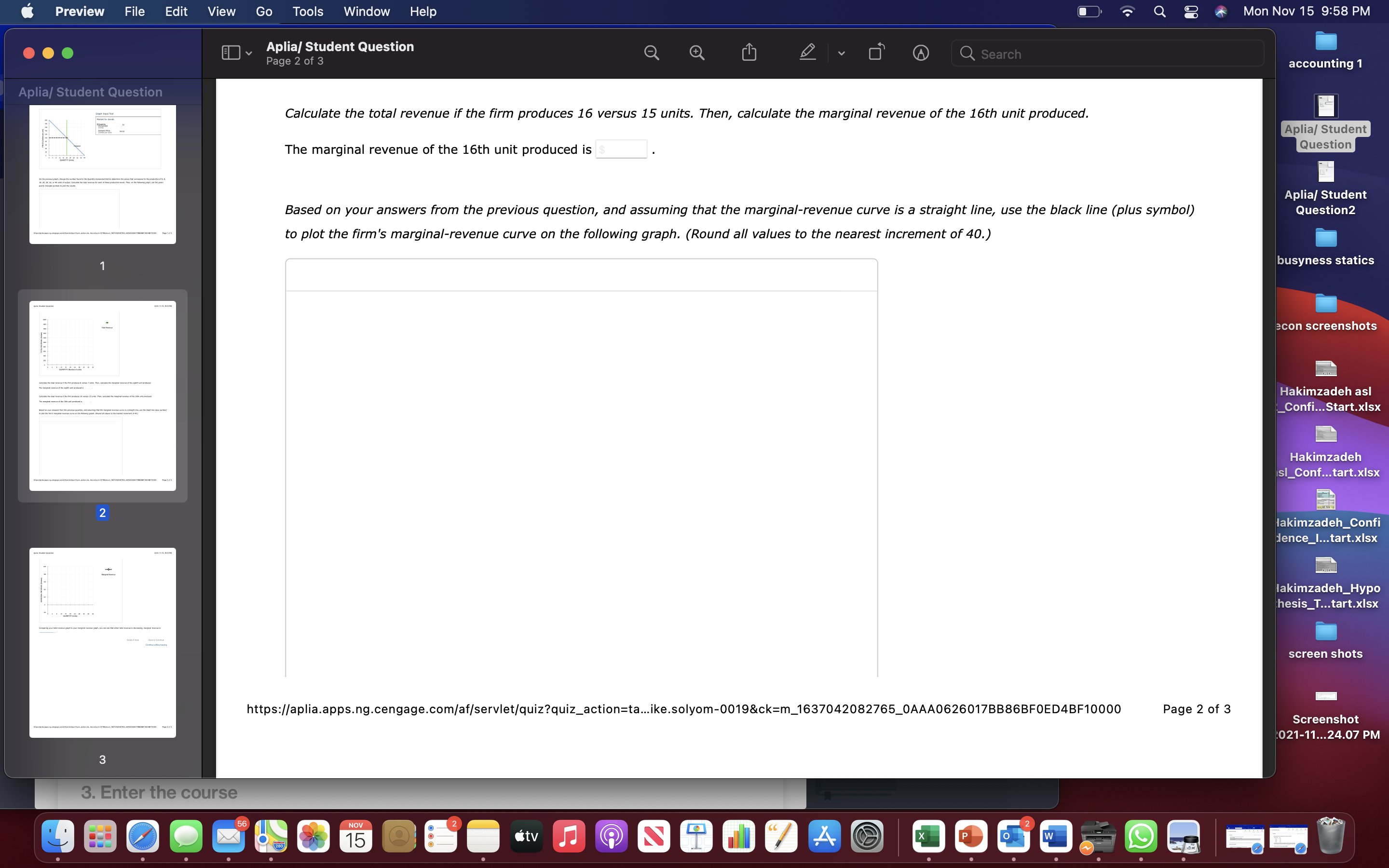
Task: Open the Share icon in toolbar
Action: [x=749, y=53]
